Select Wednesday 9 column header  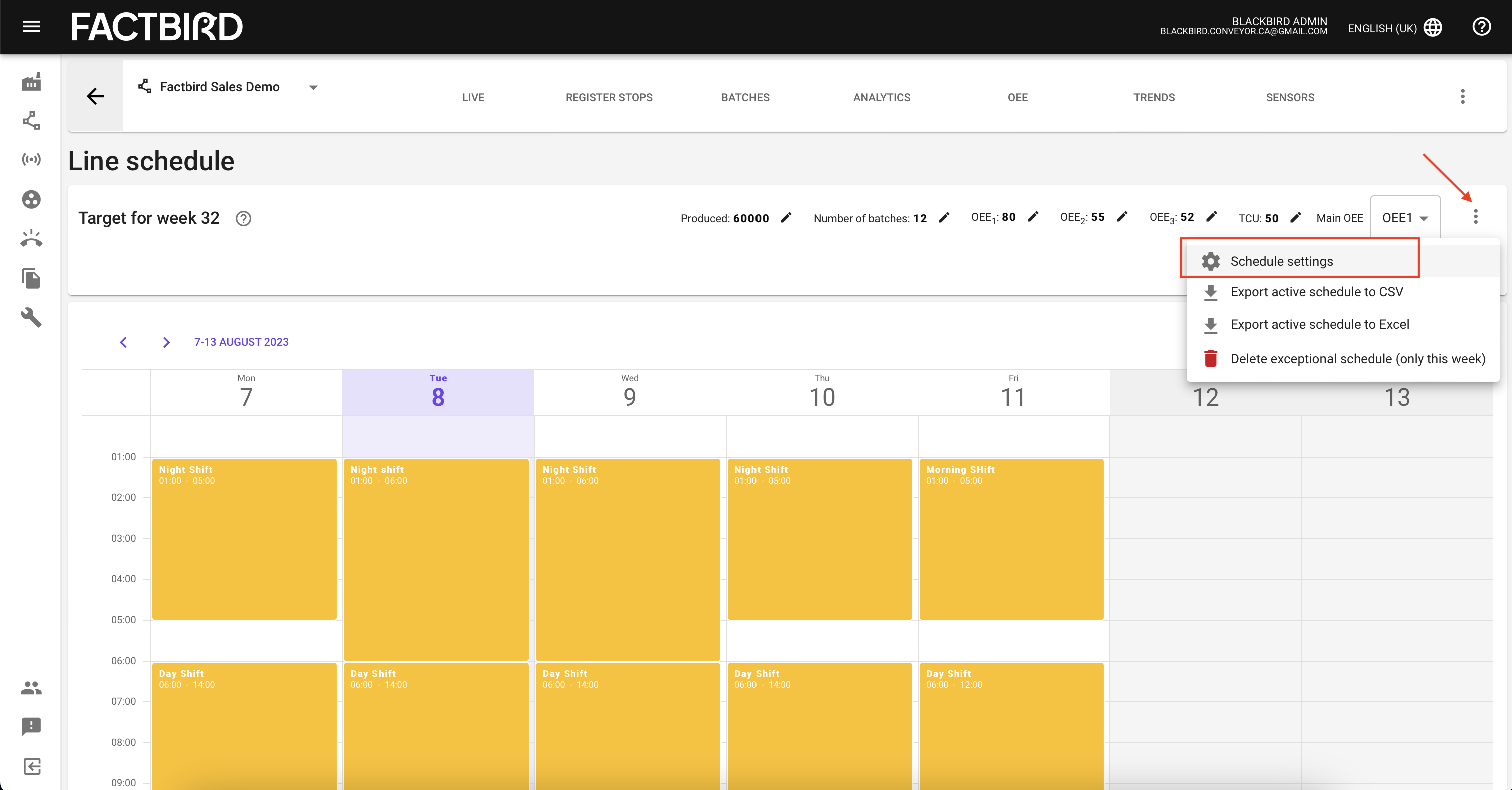(x=630, y=392)
